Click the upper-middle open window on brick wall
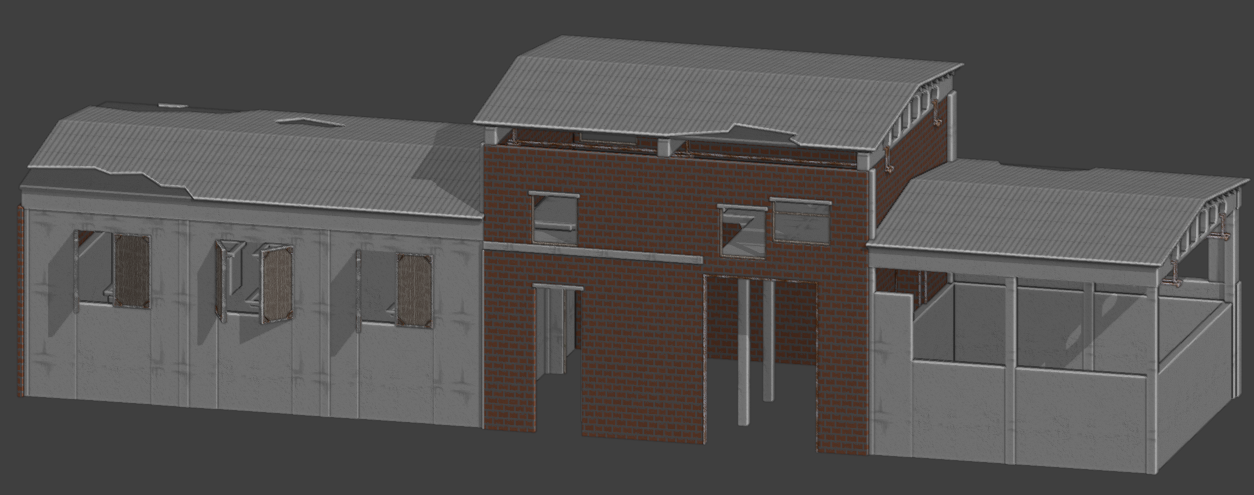The image size is (1254, 495). [x=741, y=231]
